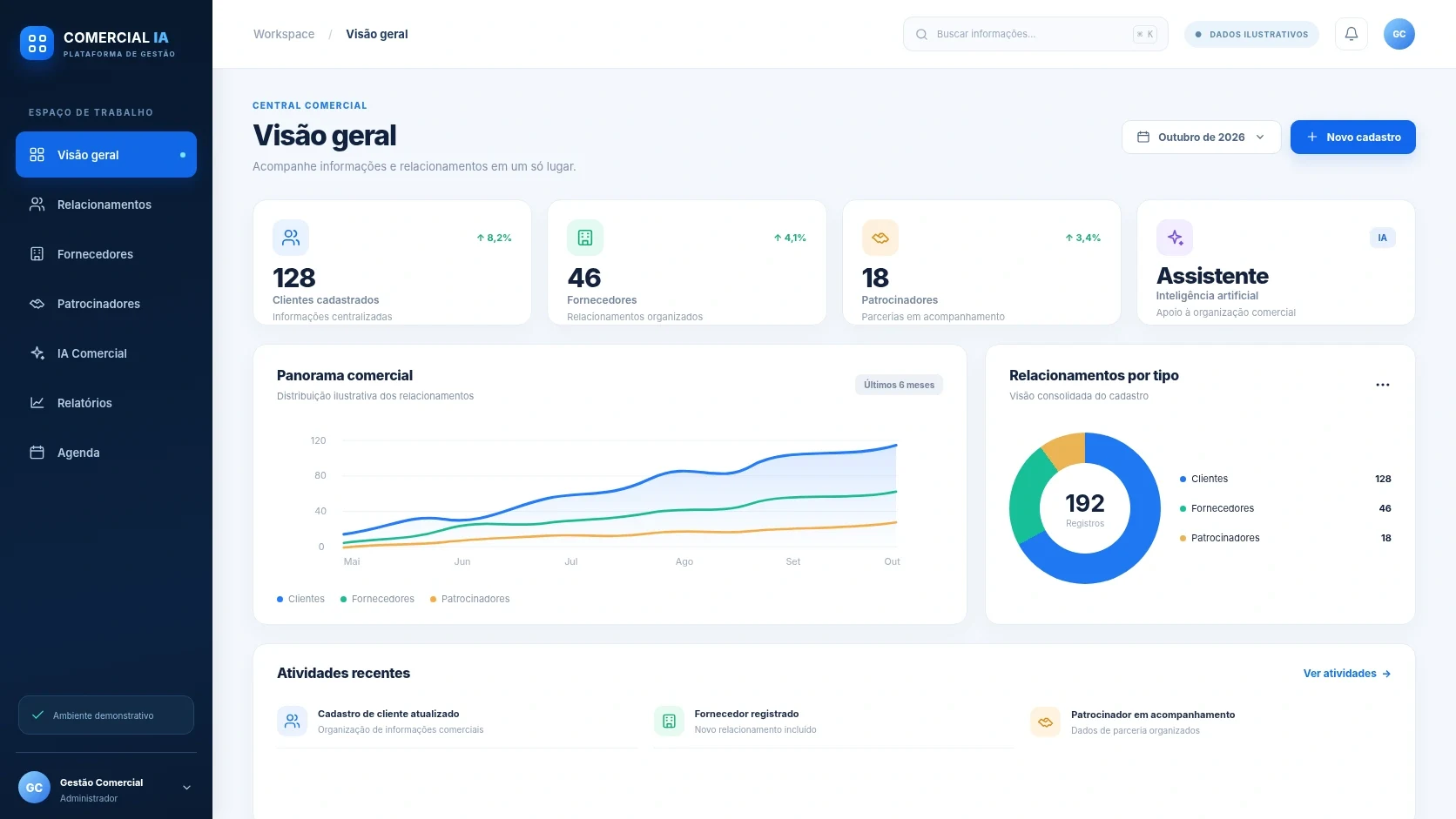The height and width of the screenshot is (819, 1456).
Task: Click the search magnifier icon
Action: point(921,34)
